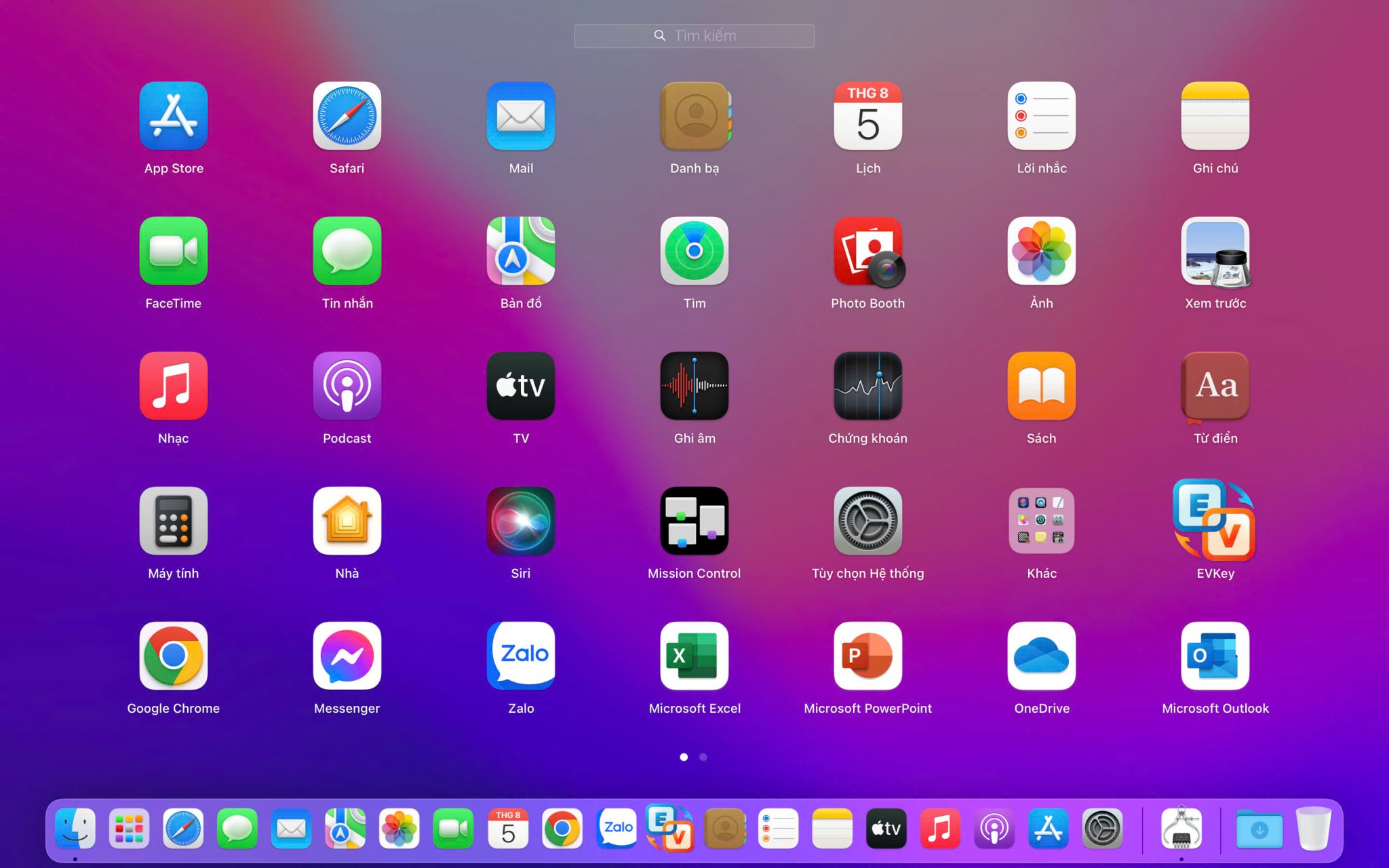Open Notes from the Dock
This screenshot has height=868, width=1389.
point(832,828)
